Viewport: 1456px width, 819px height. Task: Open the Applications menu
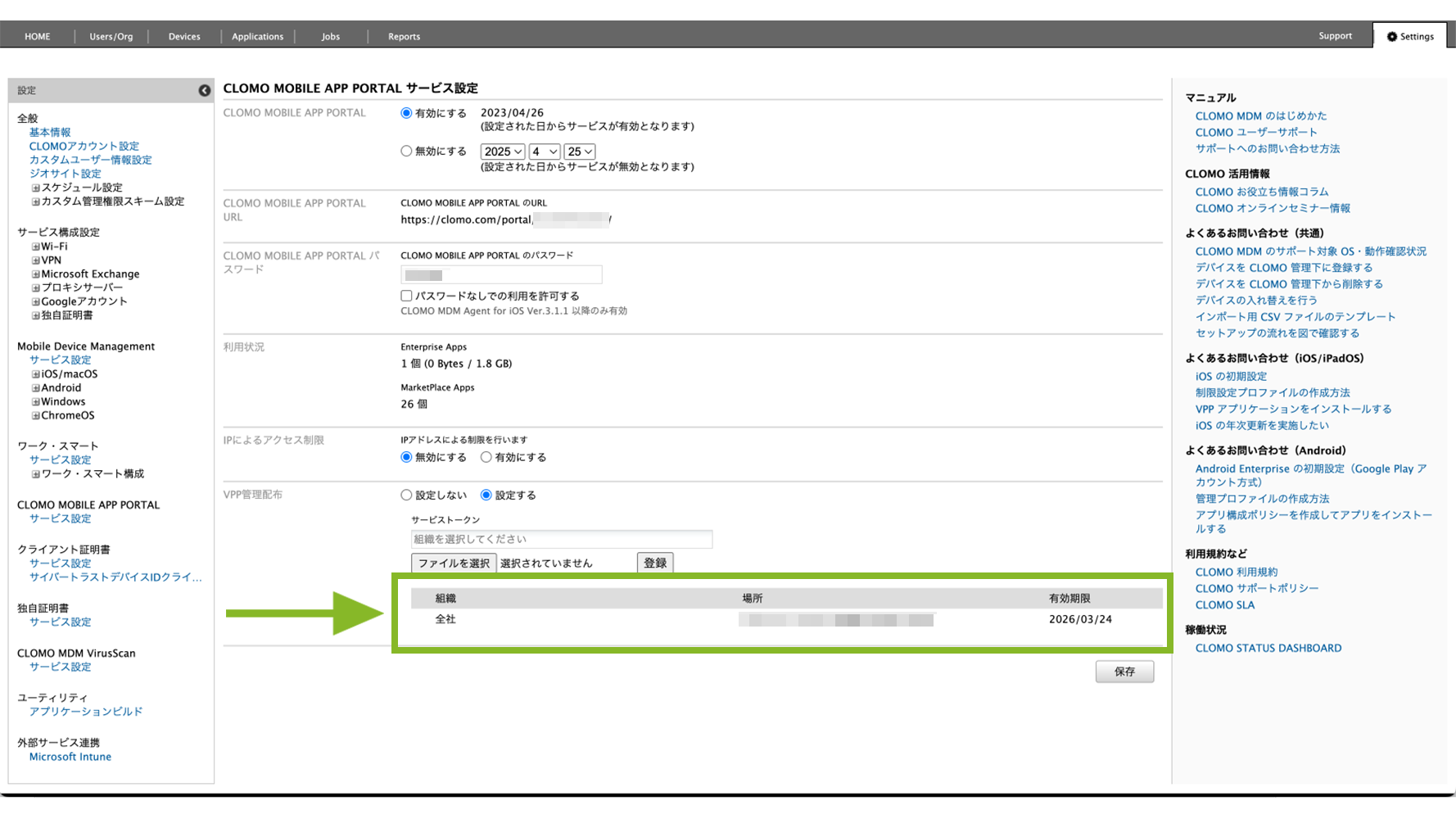coord(257,37)
